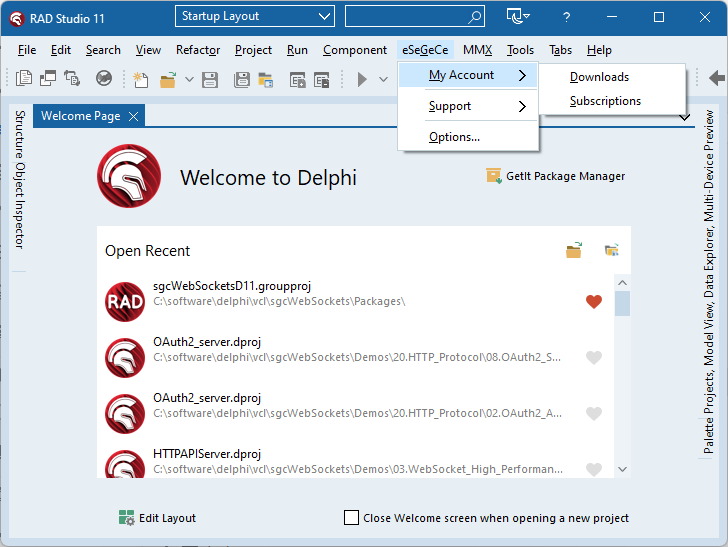728x547 pixels.
Task: Close the Welcome Page tab with its X
Action: point(133,116)
